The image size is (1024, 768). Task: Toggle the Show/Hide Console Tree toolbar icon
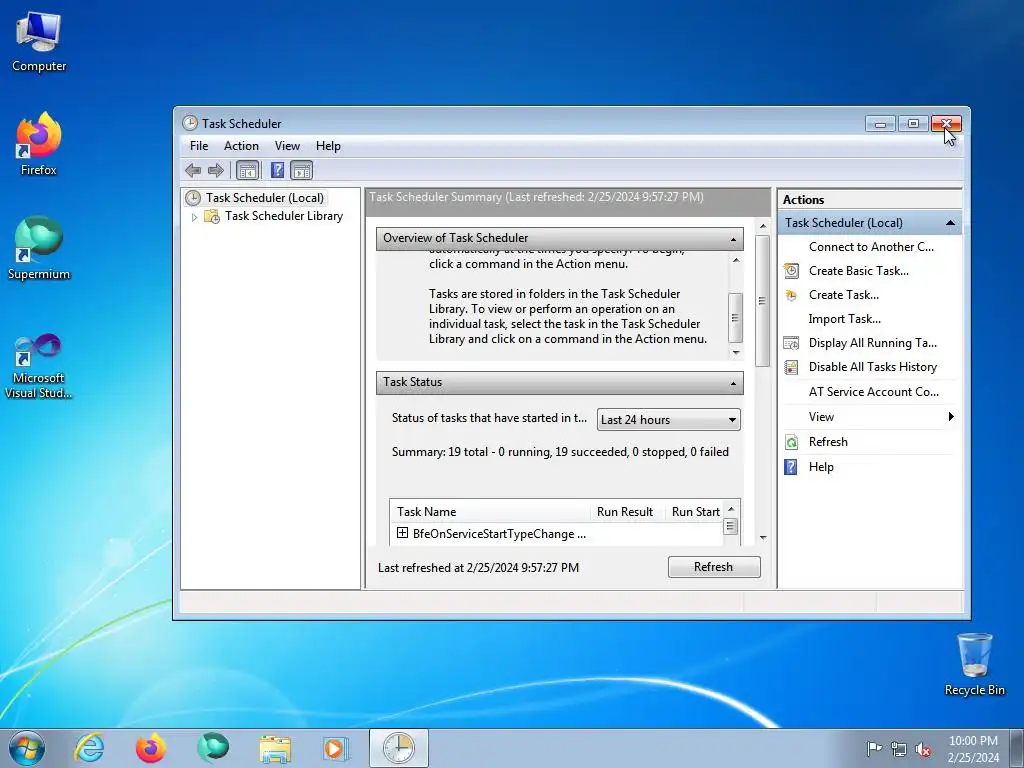(x=248, y=171)
